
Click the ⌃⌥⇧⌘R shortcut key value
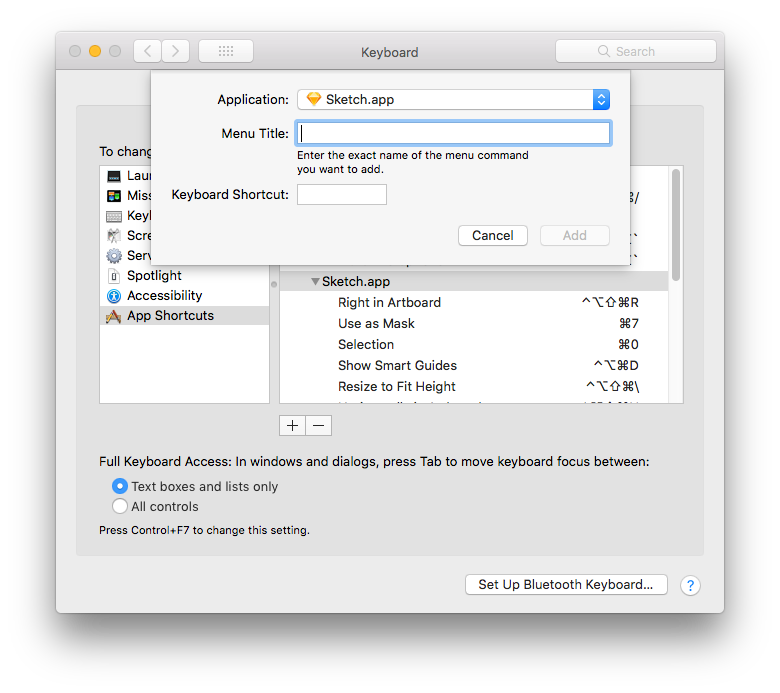pyautogui.click(x=610, y=302)
